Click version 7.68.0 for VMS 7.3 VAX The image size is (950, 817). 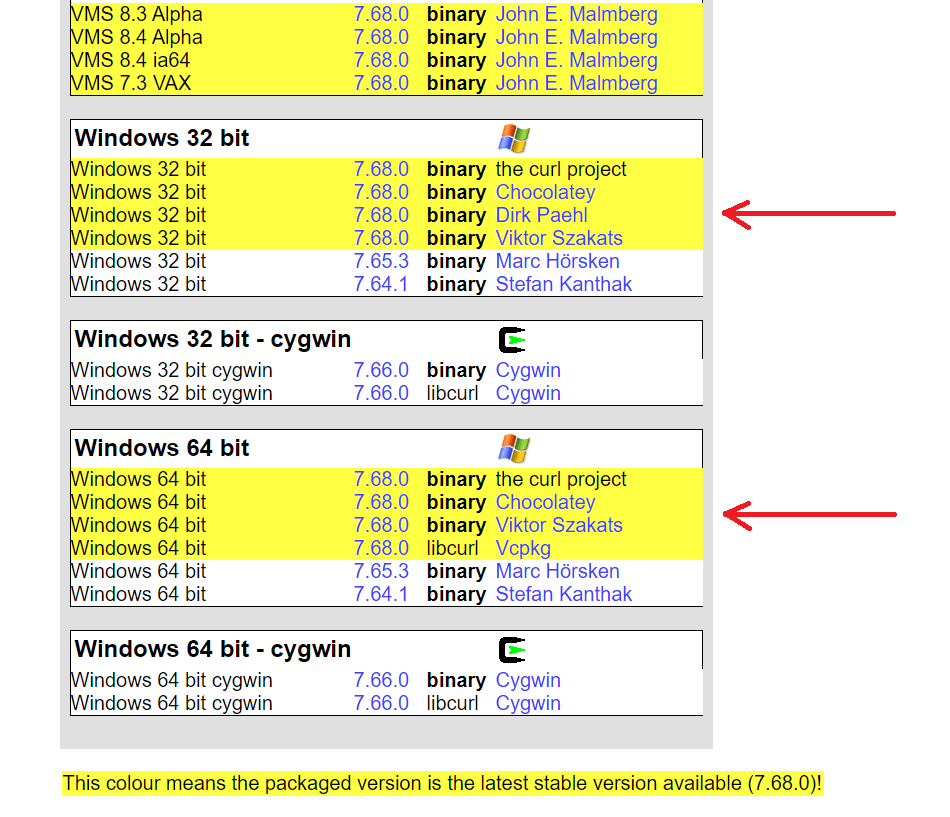coord(381,83)
